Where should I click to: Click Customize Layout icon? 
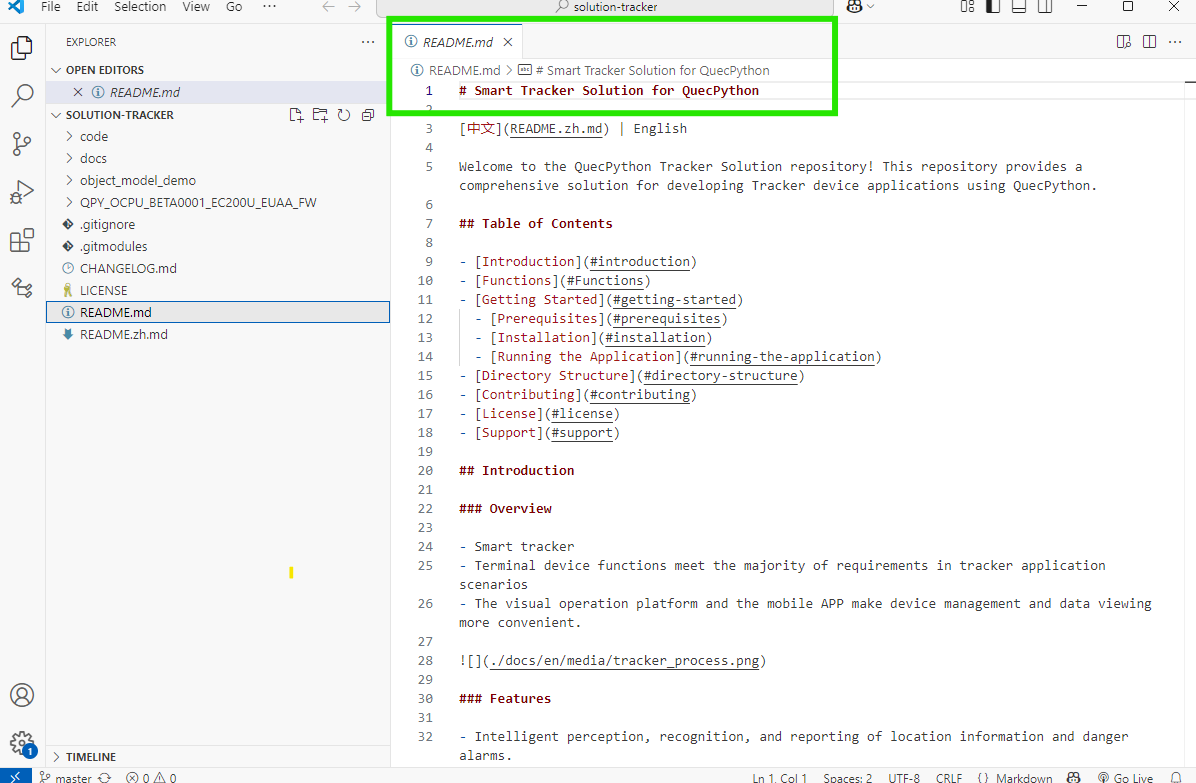(967, 7)
